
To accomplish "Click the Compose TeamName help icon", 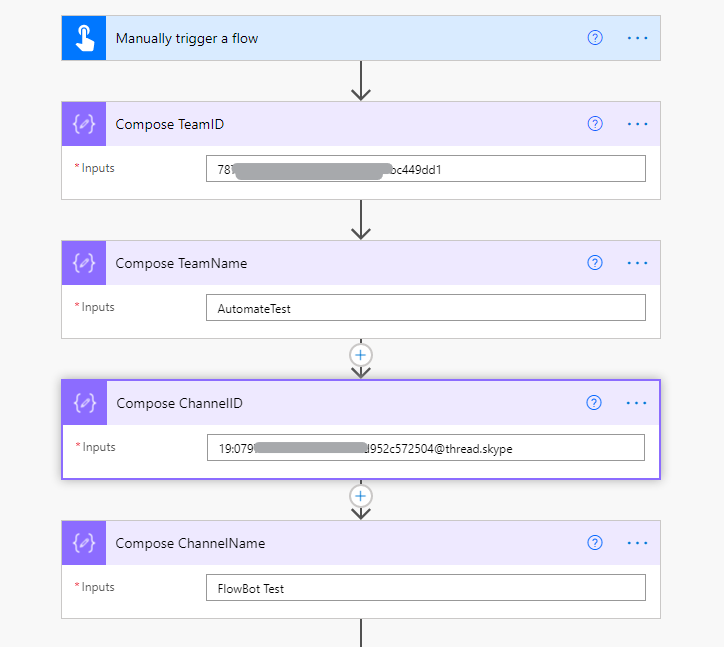I will pos(595,263).
